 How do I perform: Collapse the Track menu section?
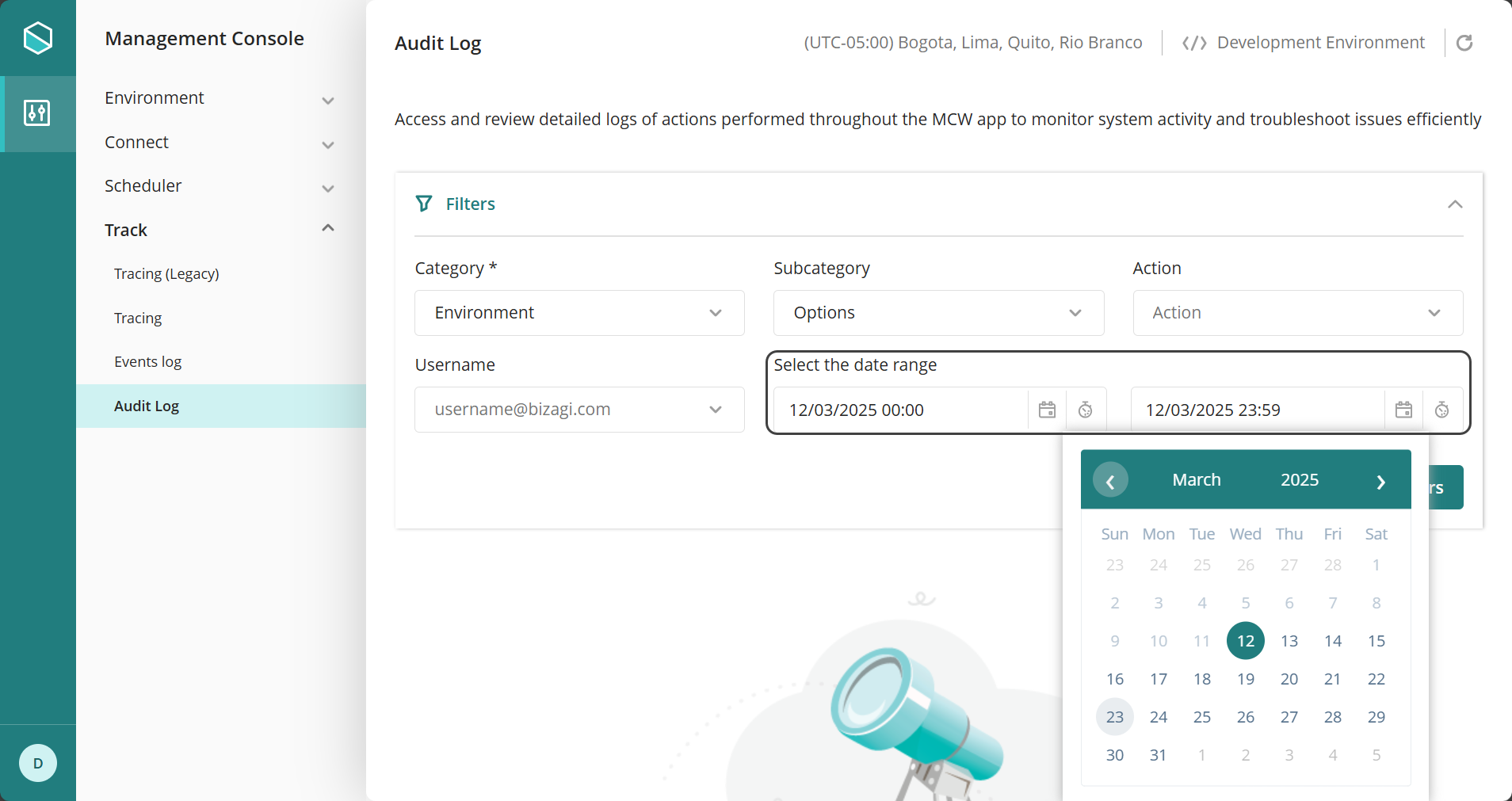tap(327, 229)
